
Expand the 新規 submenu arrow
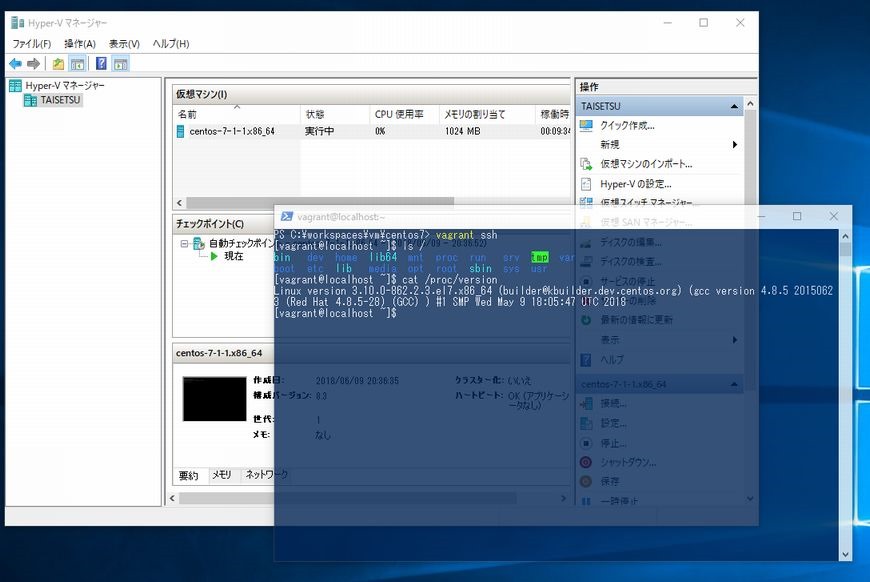[735, 144]
